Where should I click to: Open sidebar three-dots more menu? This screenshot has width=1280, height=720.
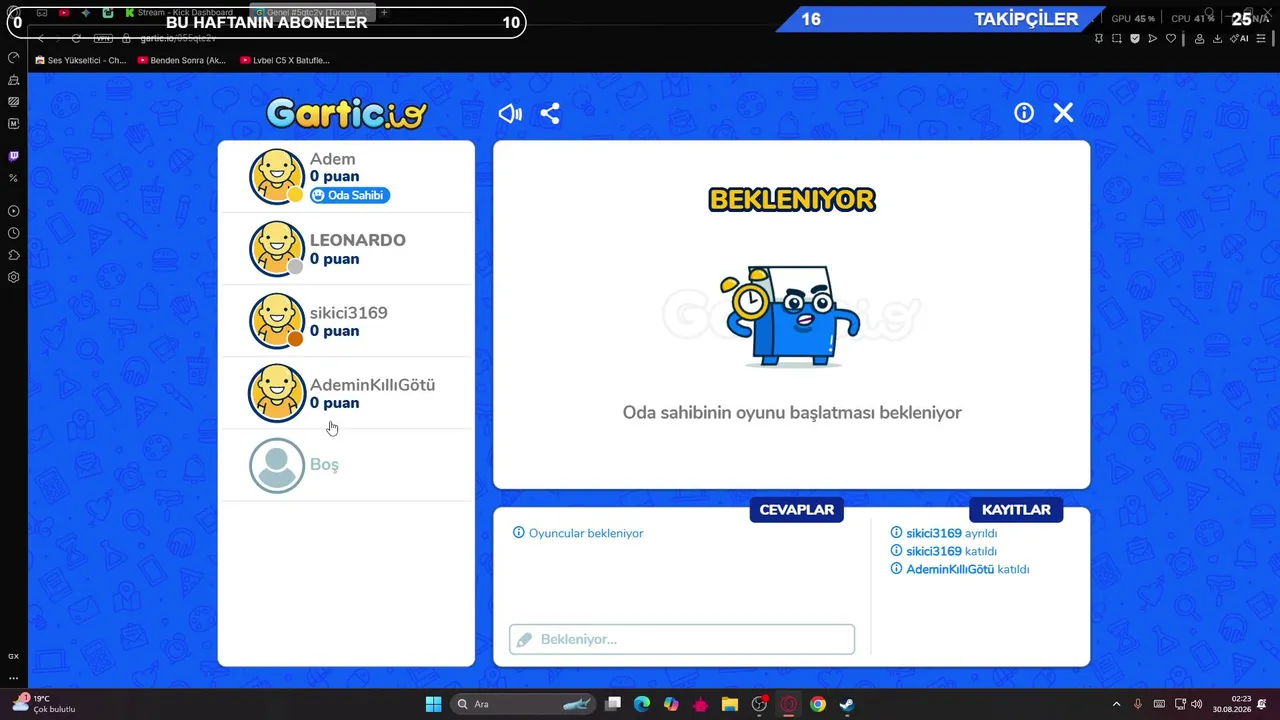click(14, 678)
